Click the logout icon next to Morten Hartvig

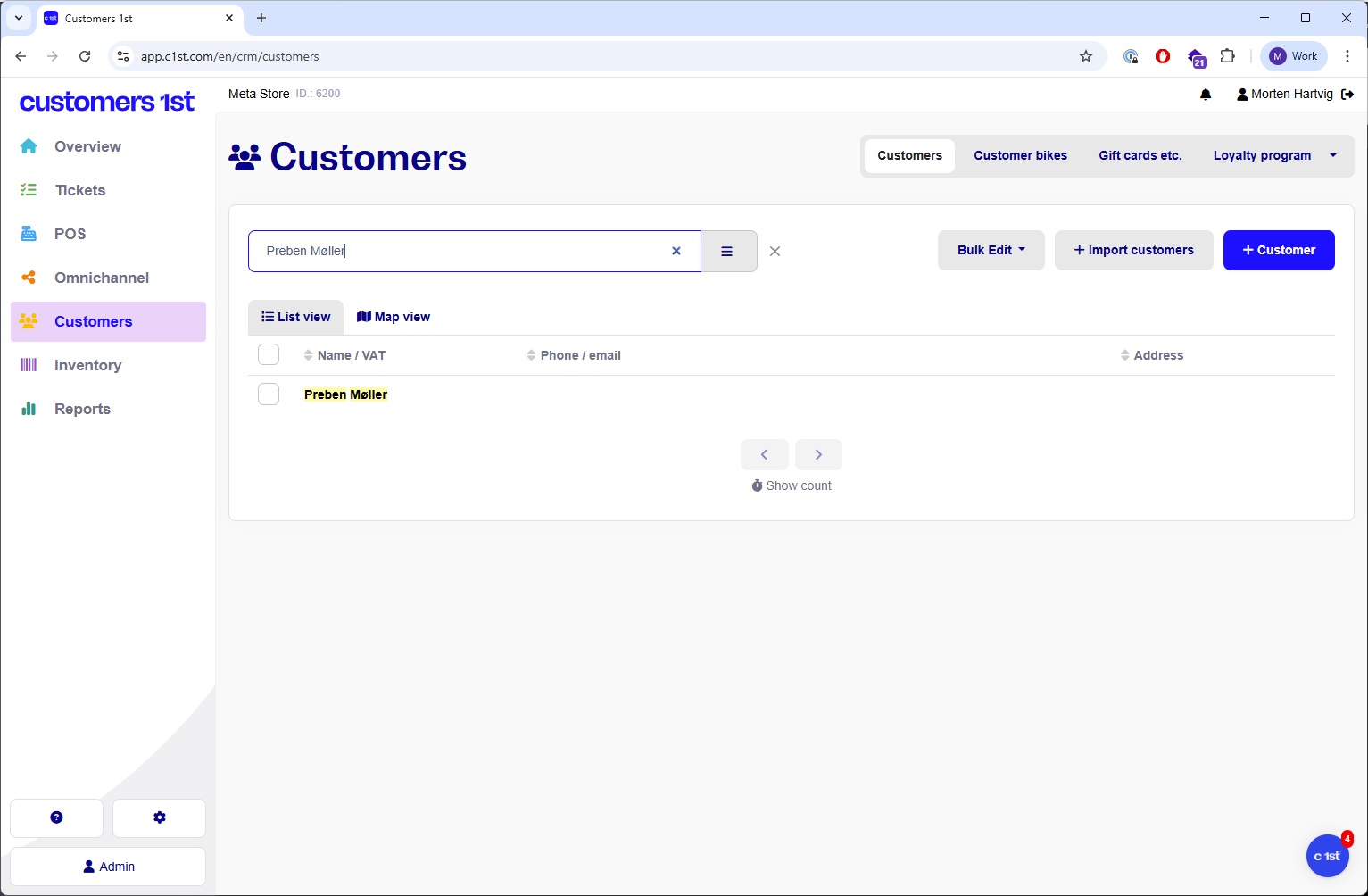(1347, 95)
